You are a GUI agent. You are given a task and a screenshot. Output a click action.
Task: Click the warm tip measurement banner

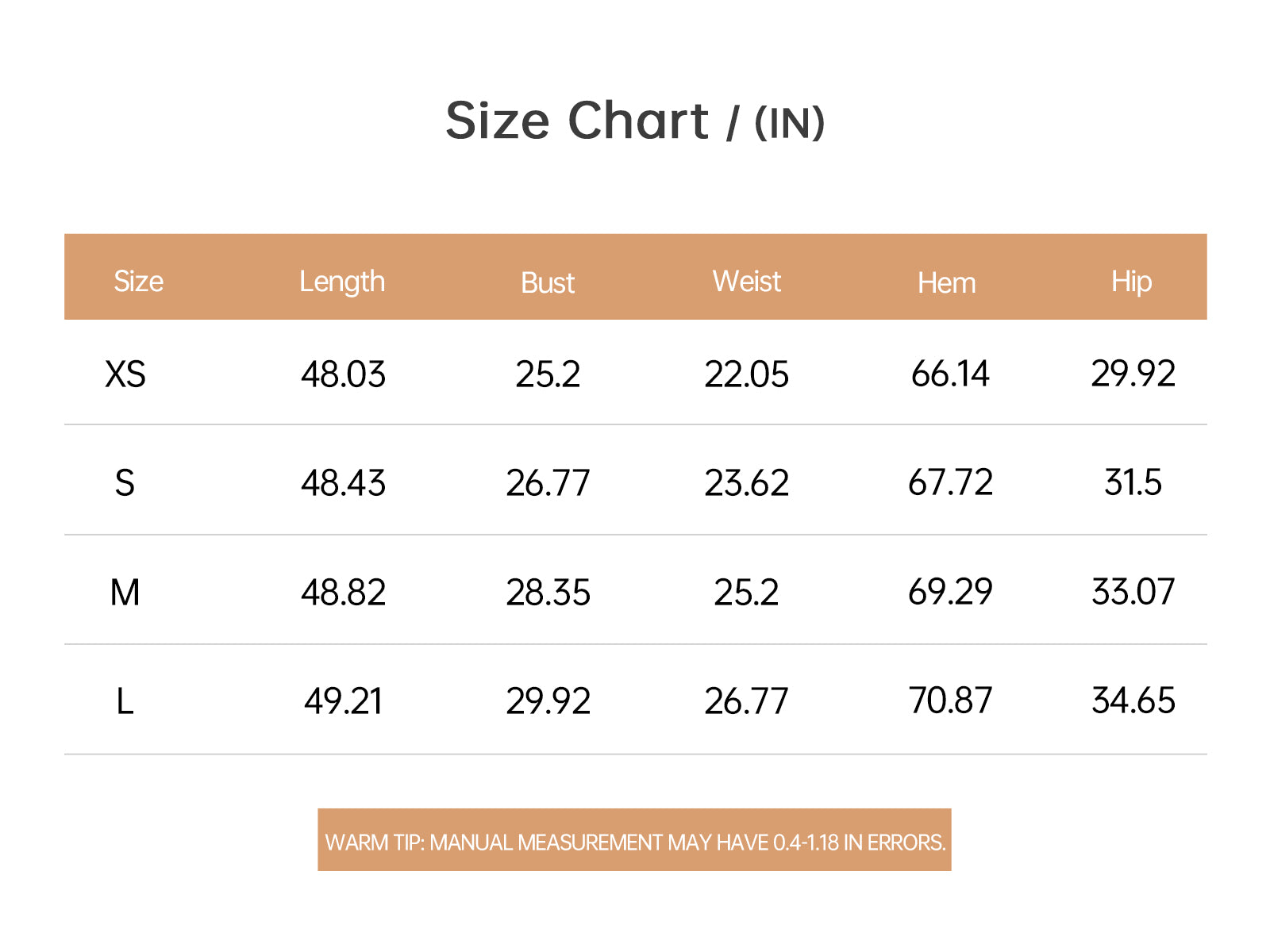pos(634,840)
